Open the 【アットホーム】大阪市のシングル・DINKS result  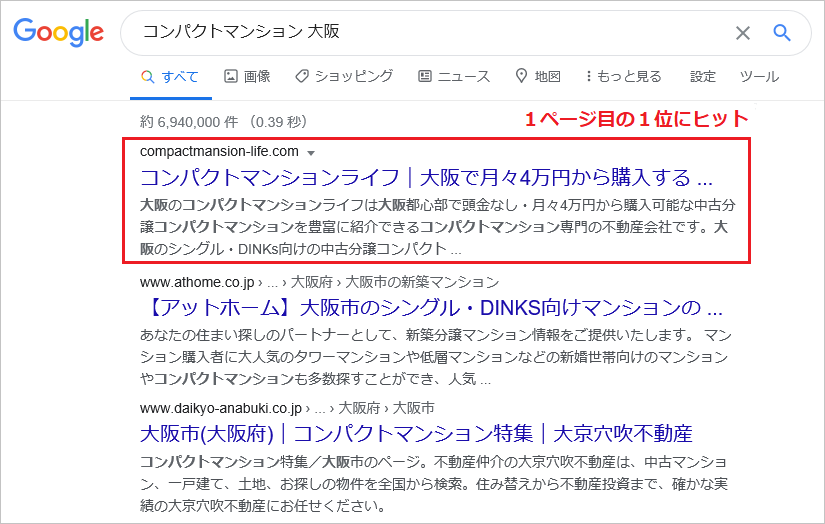point(431,308)
